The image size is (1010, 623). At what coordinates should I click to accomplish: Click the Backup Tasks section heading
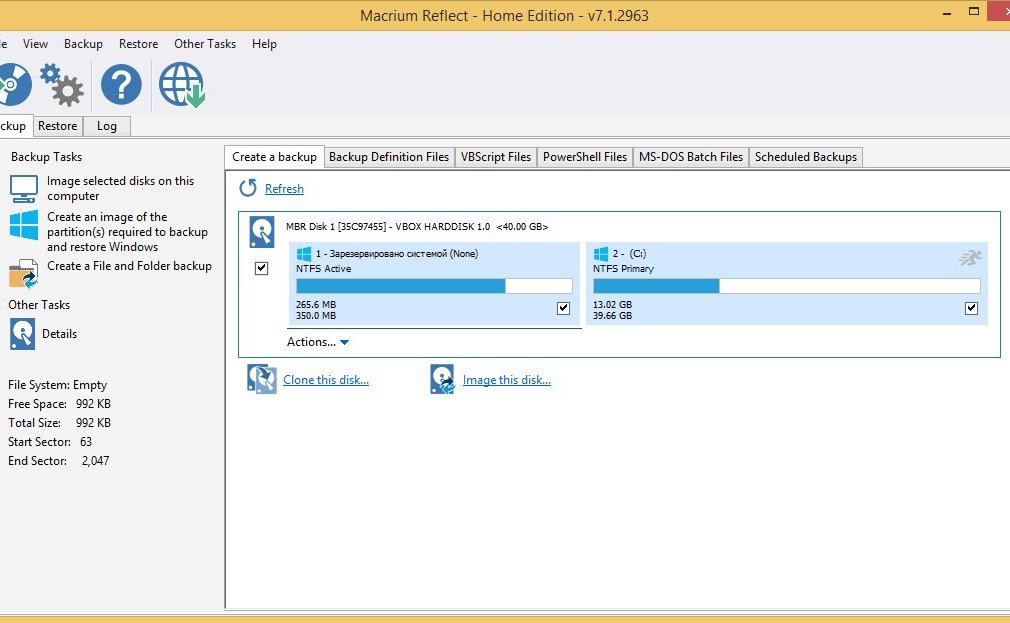pos(46,157)
